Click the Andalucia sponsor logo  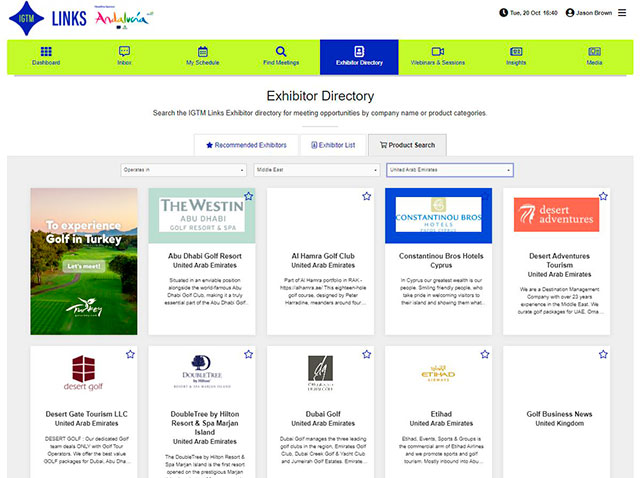click(x=124, y=18)
